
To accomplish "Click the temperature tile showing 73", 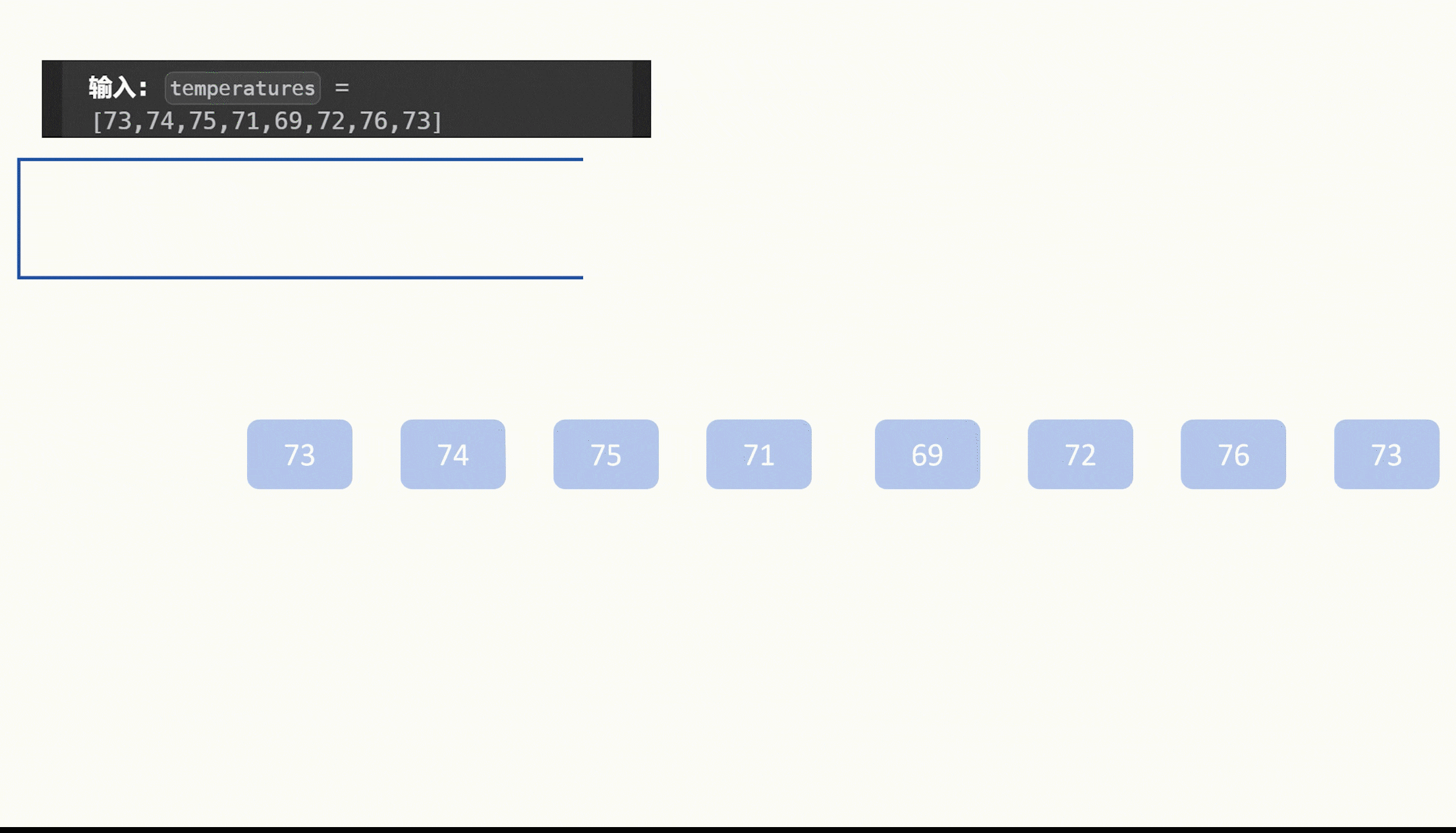I will coord(299,454).
